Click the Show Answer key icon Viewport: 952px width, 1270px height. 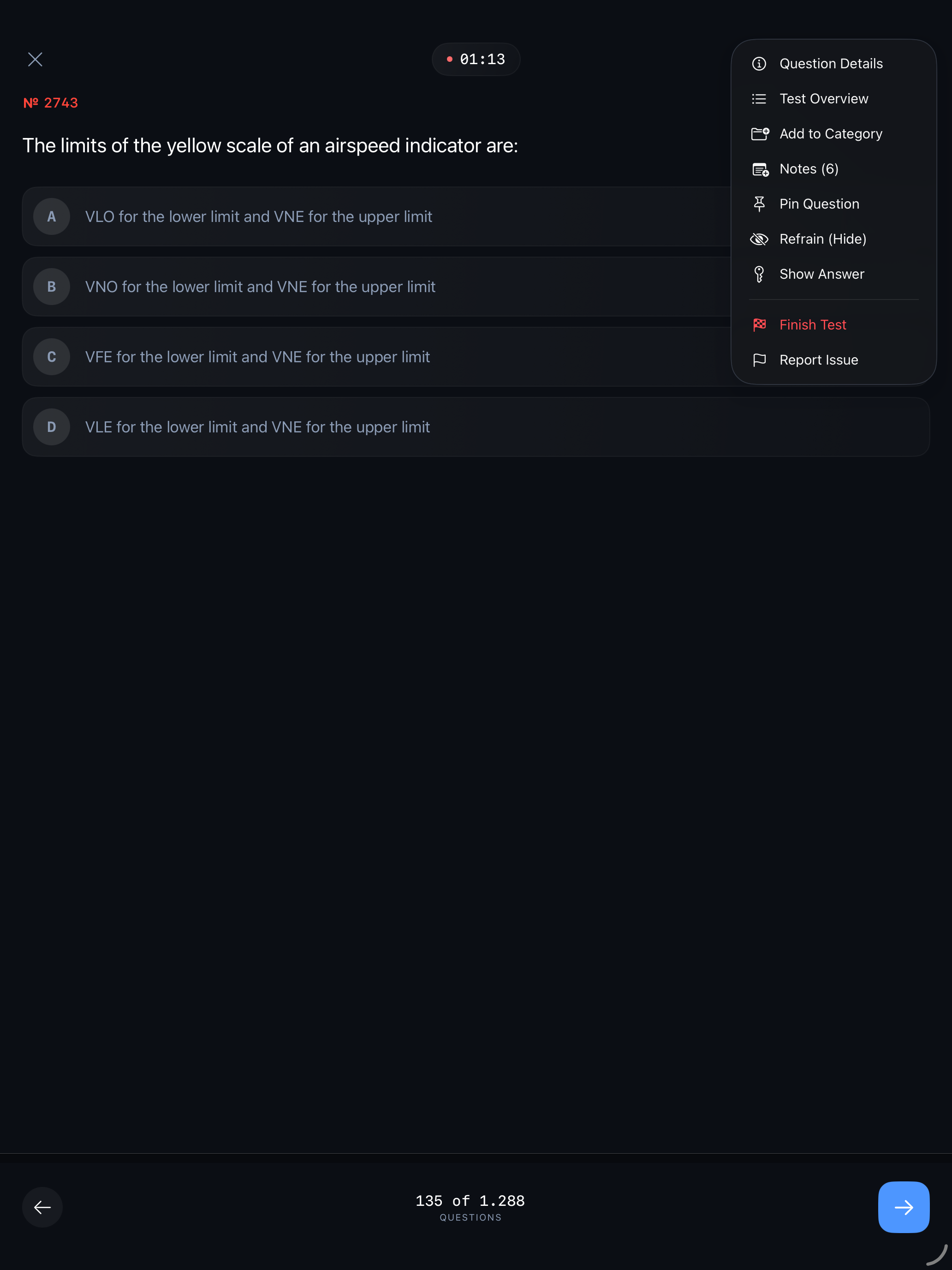click(x=759, y=274)
